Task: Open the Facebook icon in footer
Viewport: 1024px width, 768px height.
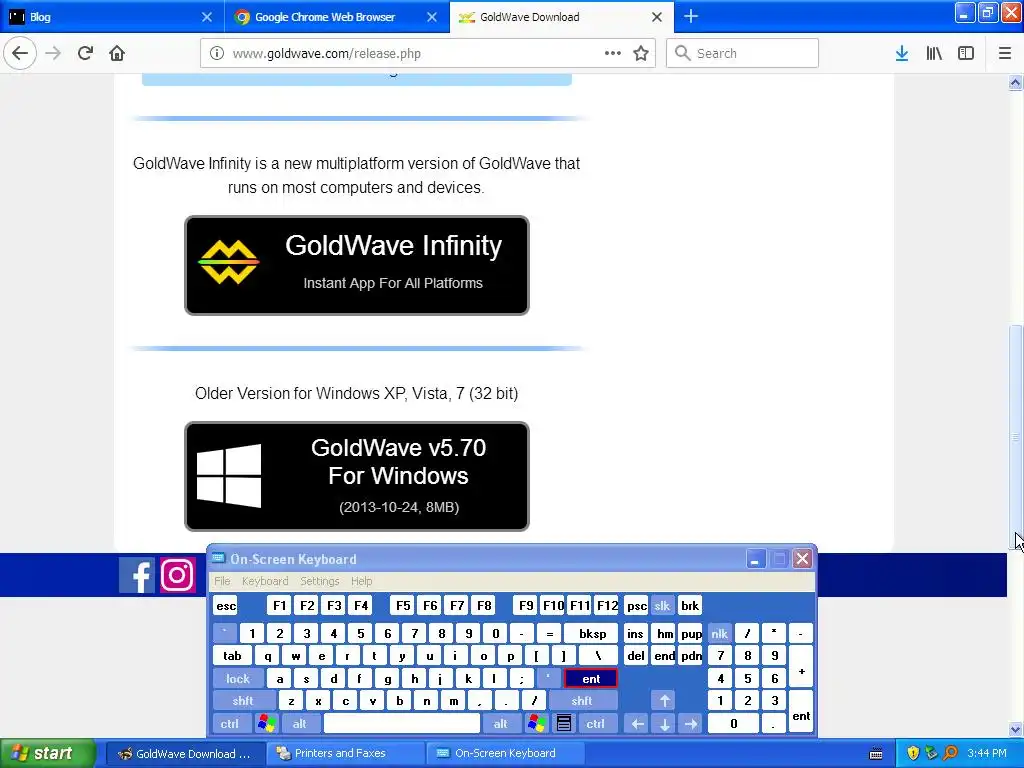Action: [x=136, y=575]
